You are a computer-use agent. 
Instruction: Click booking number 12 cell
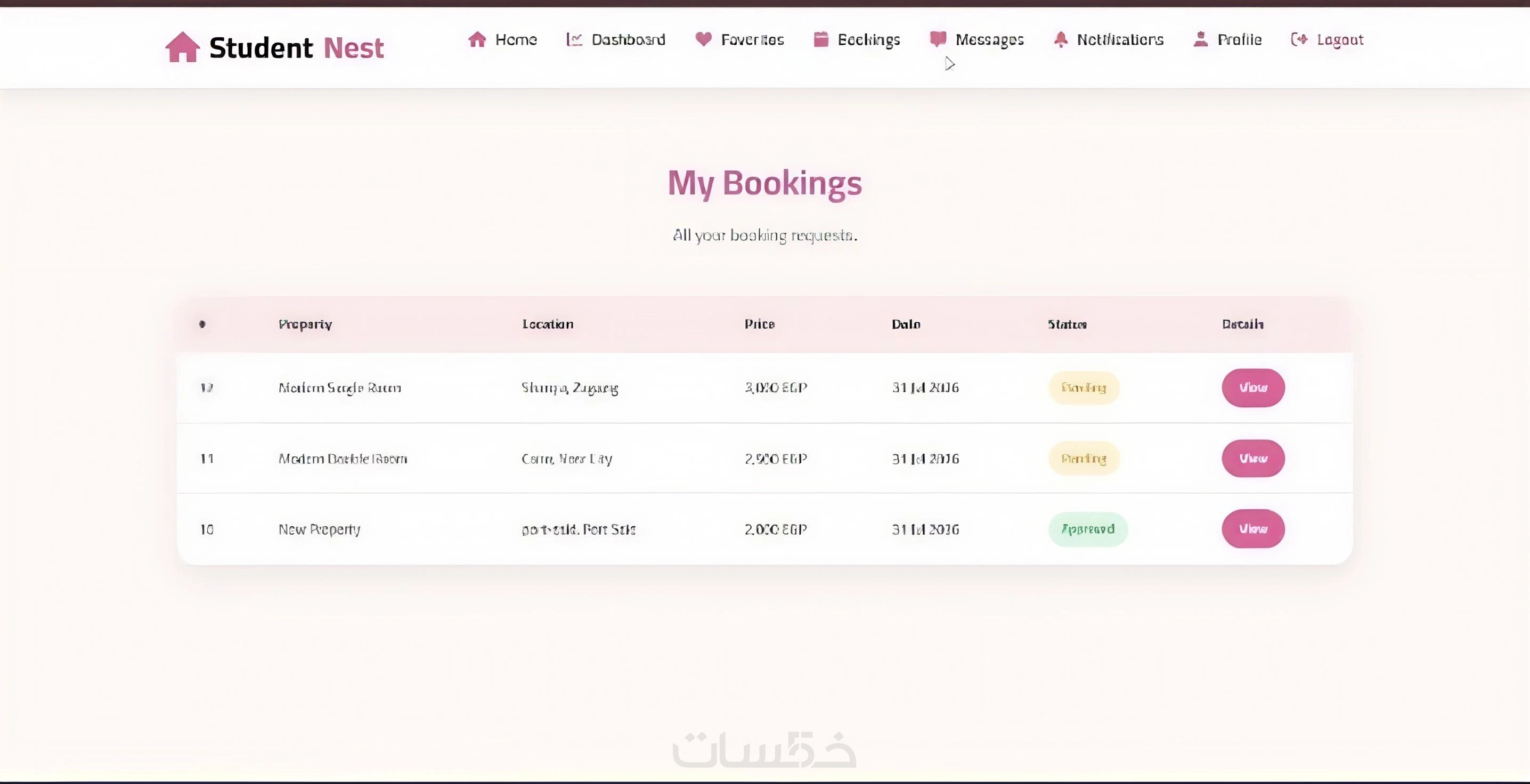pyautogui.click(x=207, y=388)
